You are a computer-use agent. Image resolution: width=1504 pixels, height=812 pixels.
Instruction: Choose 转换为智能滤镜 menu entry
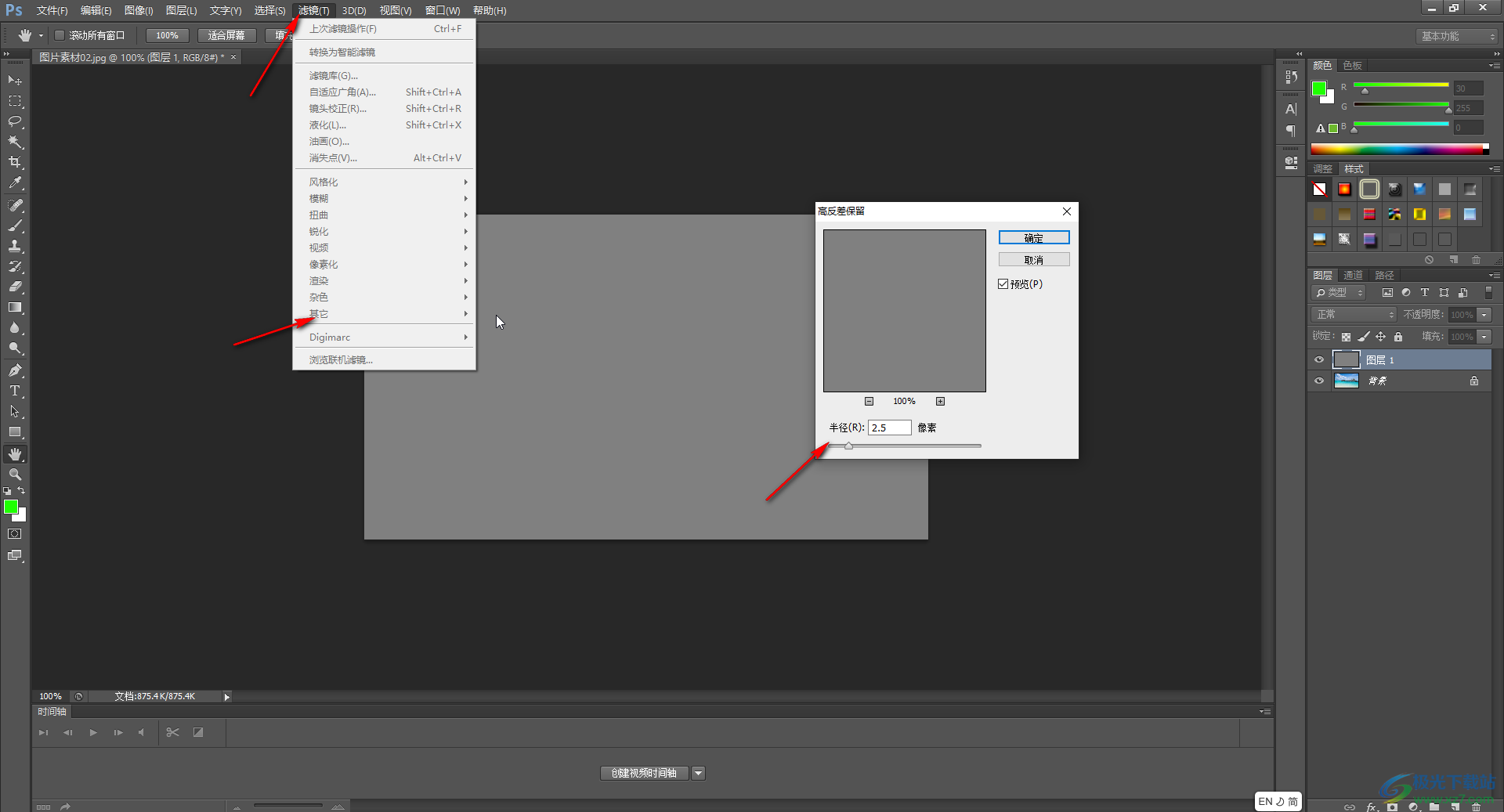384,52
